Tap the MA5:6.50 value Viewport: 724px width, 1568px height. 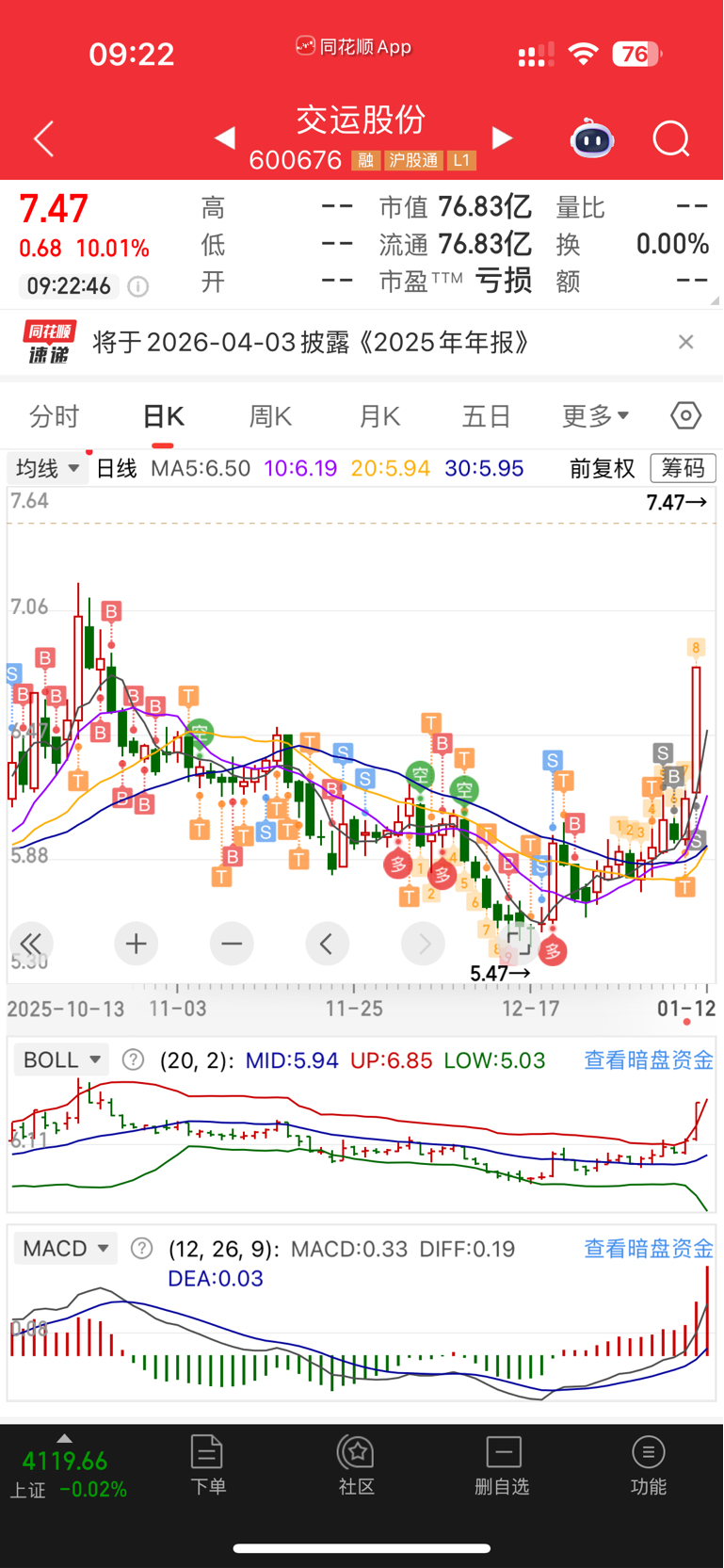pos(201,468)
